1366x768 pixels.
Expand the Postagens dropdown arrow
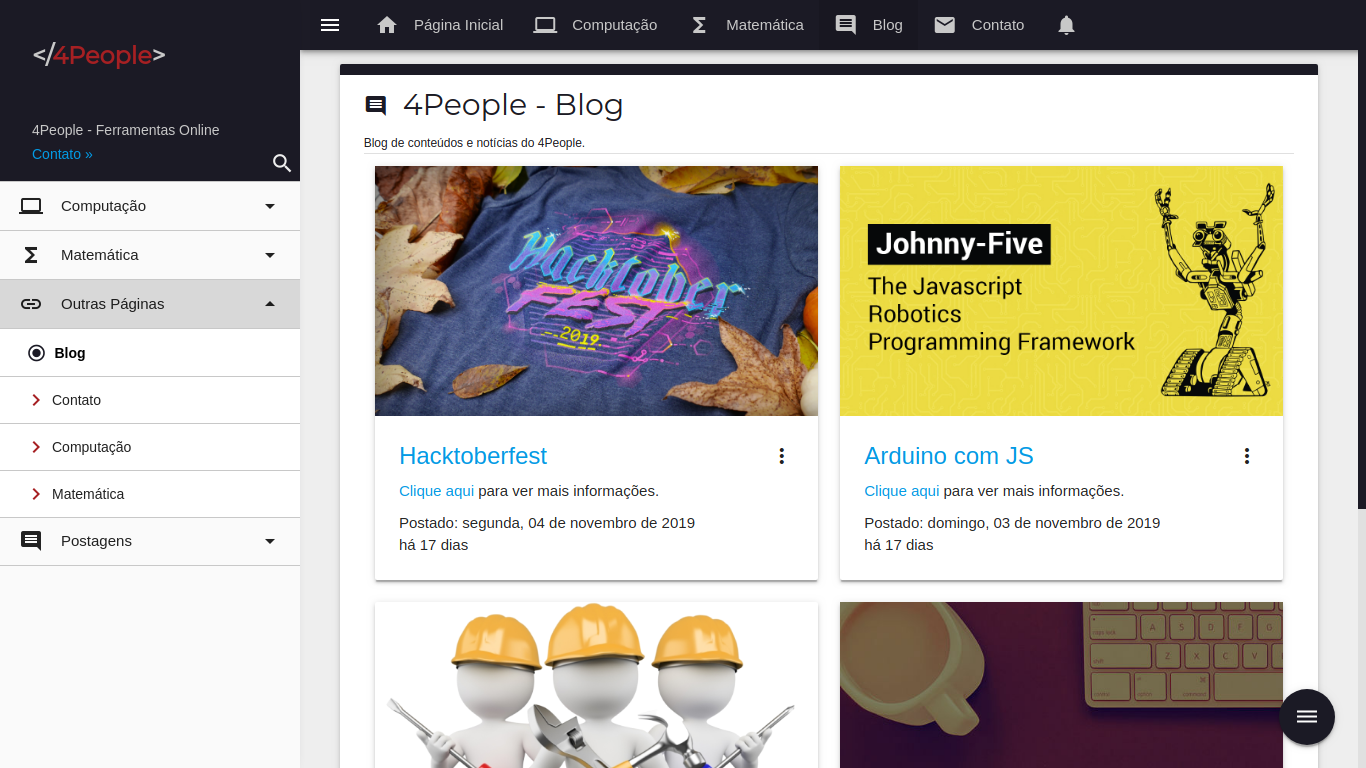[x=270, y=541]
